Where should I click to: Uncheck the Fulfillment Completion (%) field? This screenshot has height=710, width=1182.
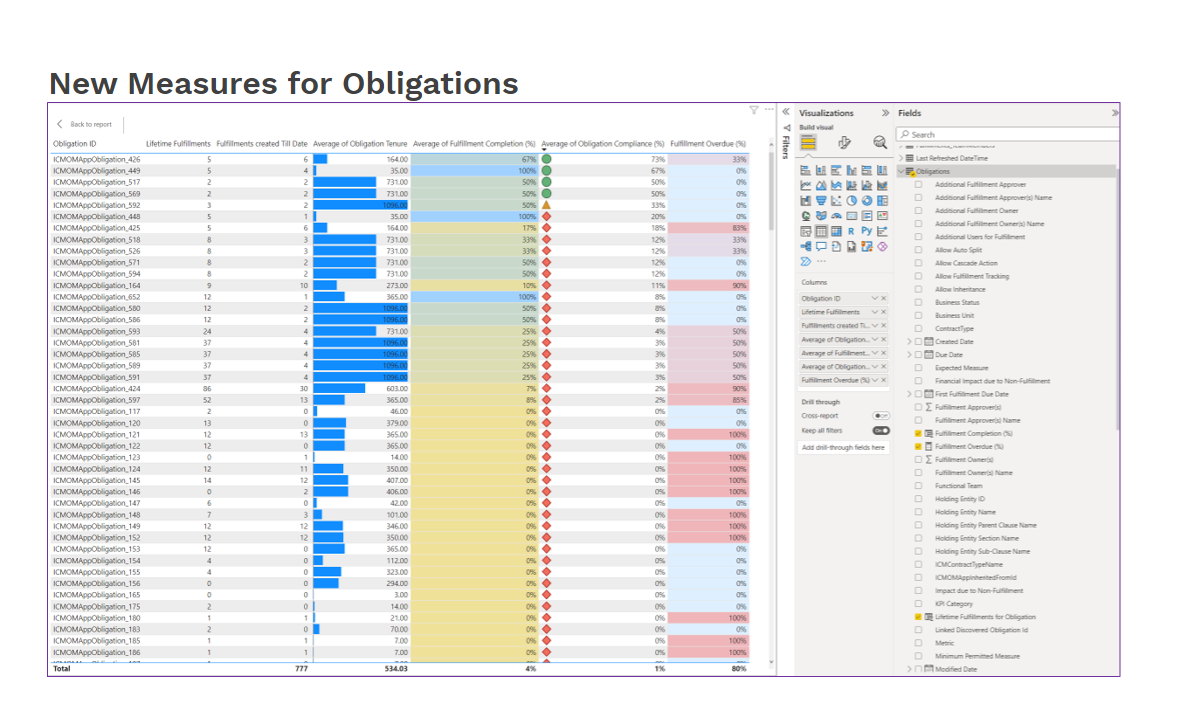point(918,433)
